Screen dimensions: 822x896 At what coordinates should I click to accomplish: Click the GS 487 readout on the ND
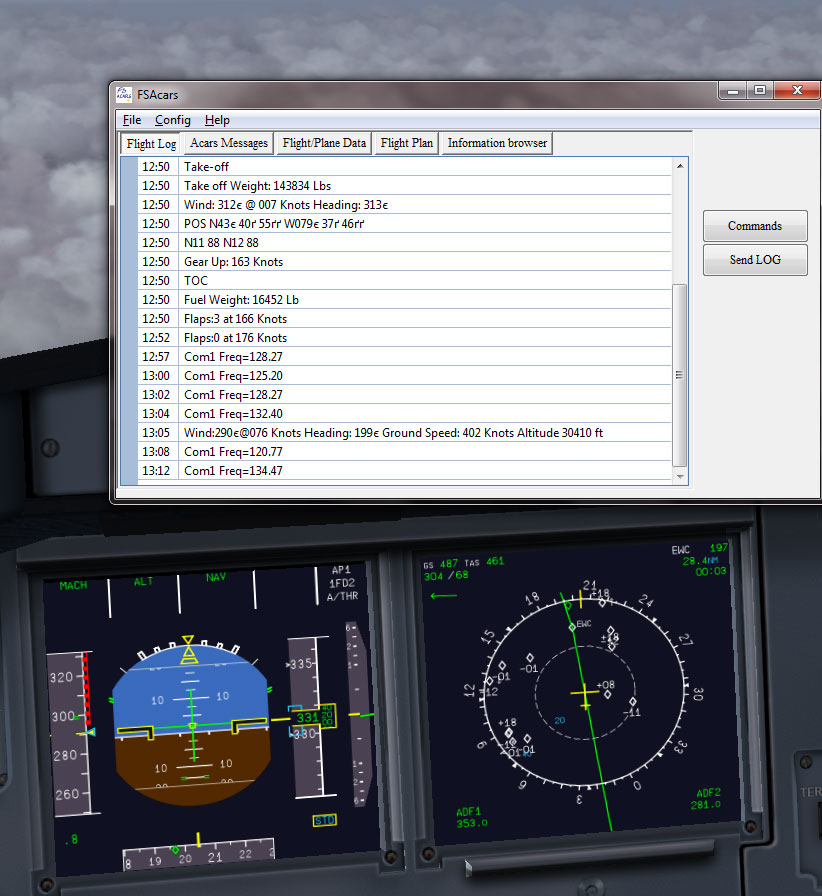441,564
